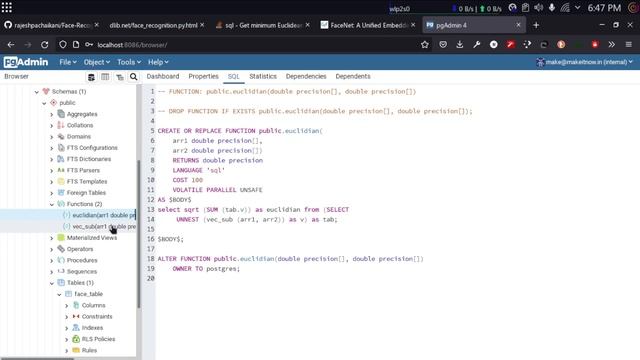This screenshot has height=360, width=640.
Task: Expand the Aggregates node
Action: (51, 115)
